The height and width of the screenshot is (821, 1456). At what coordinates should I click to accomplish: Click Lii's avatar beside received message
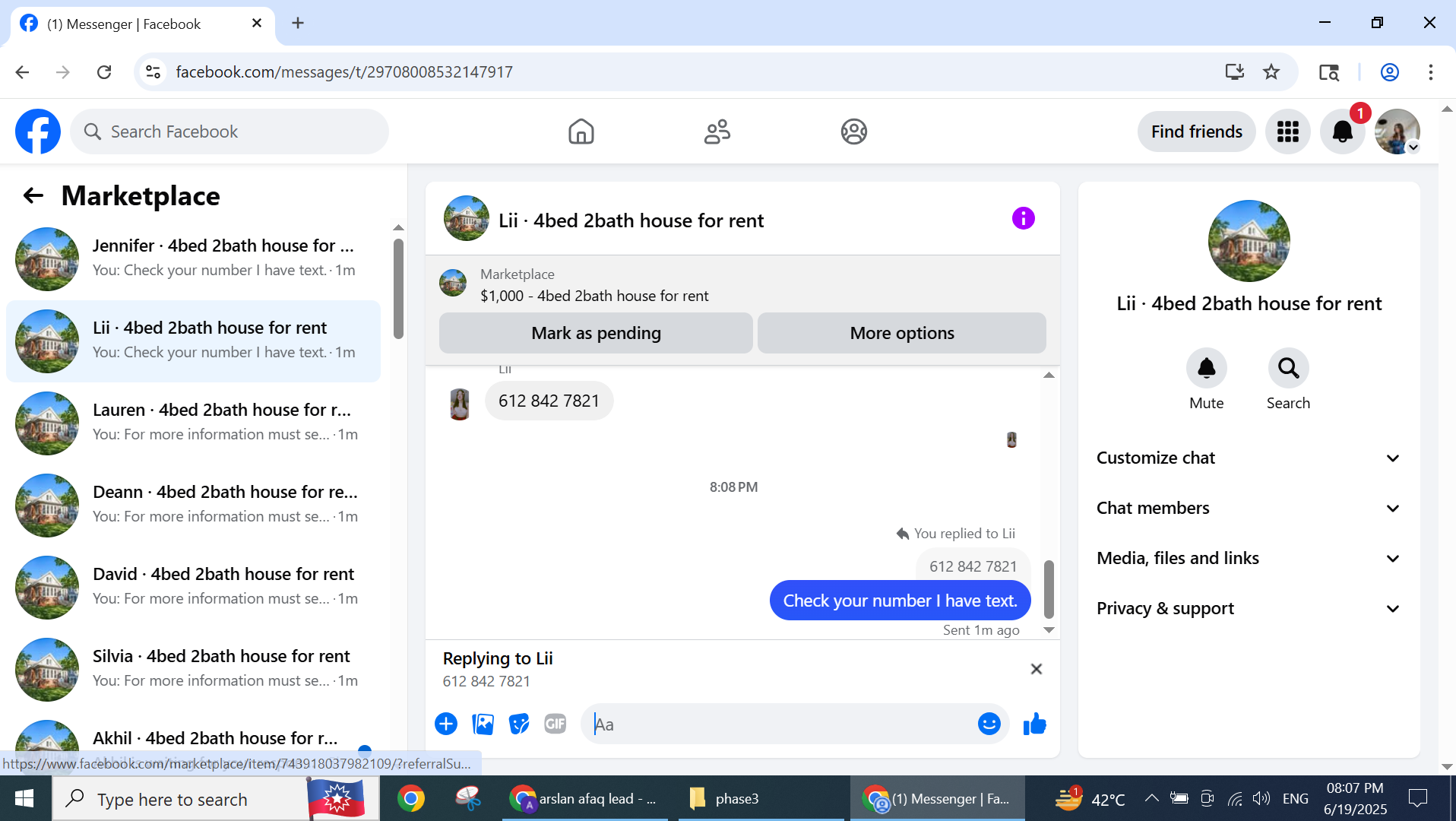459,404
